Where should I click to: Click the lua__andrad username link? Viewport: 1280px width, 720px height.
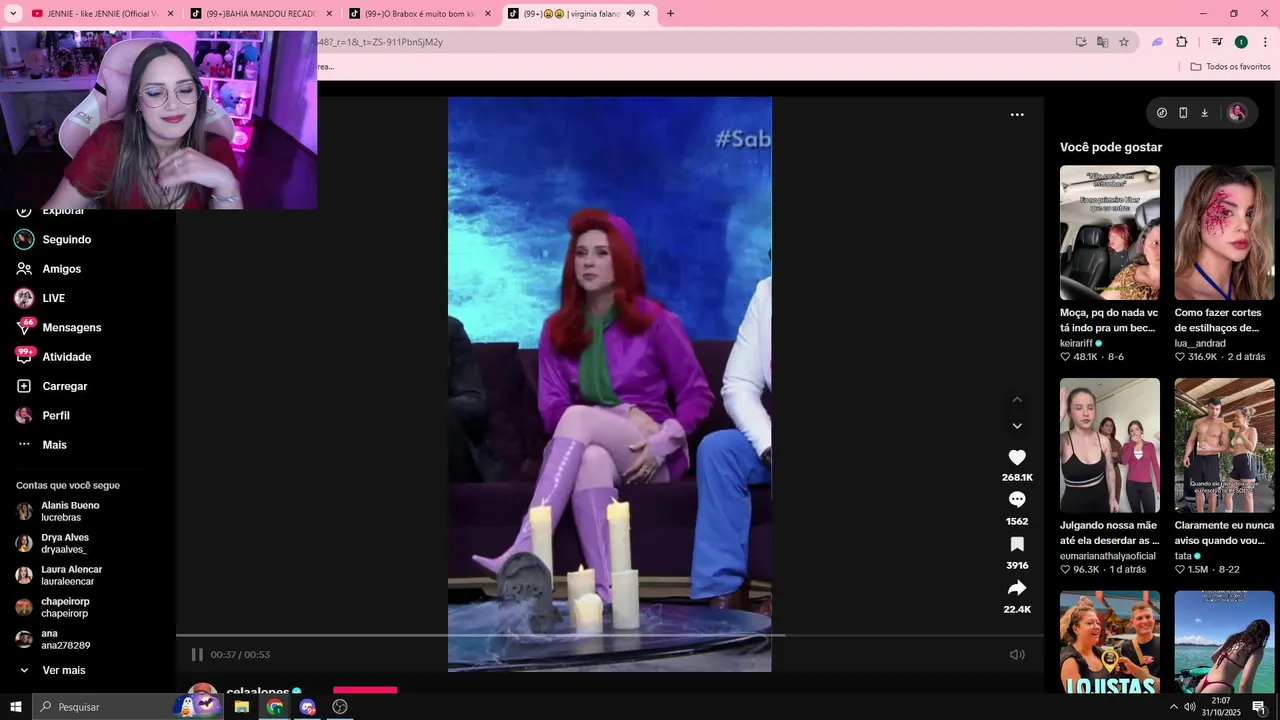[1200, 343]
